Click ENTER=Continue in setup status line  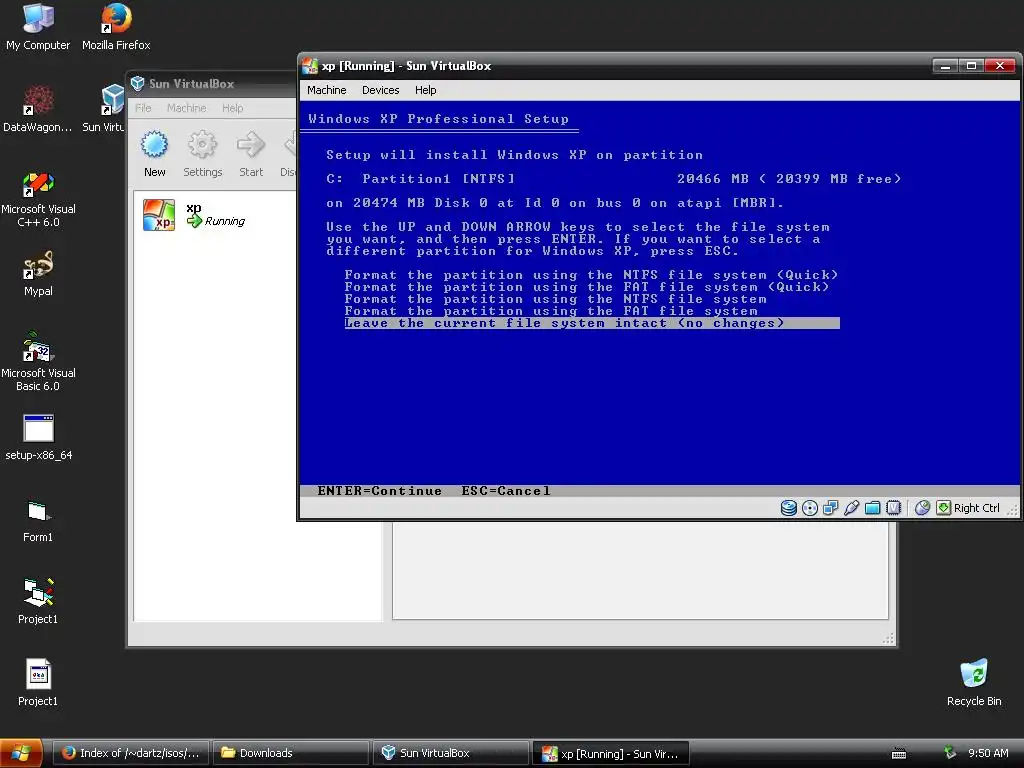point(379,491)
